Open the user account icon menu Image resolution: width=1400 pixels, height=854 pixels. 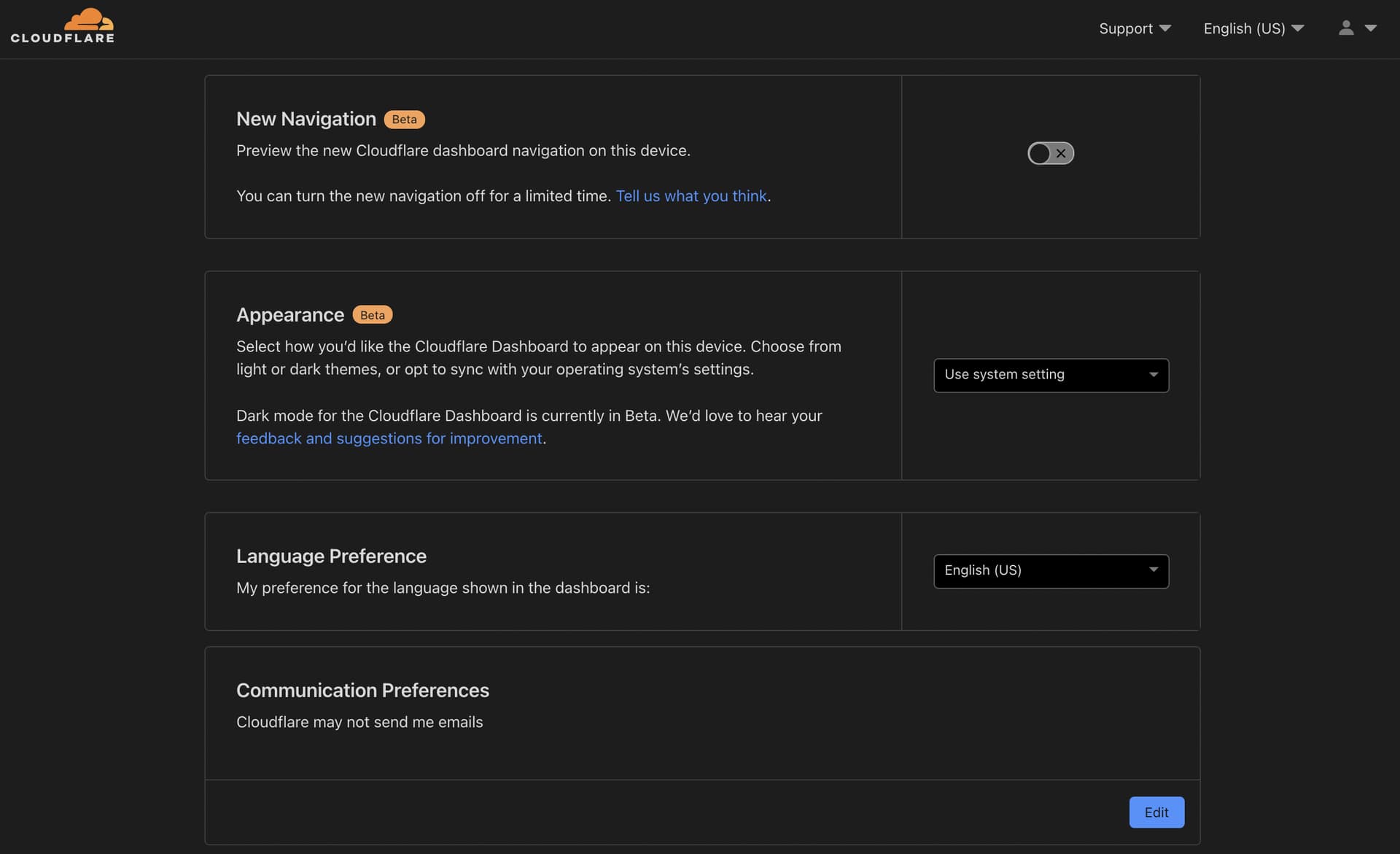(x=1346, y=28)
